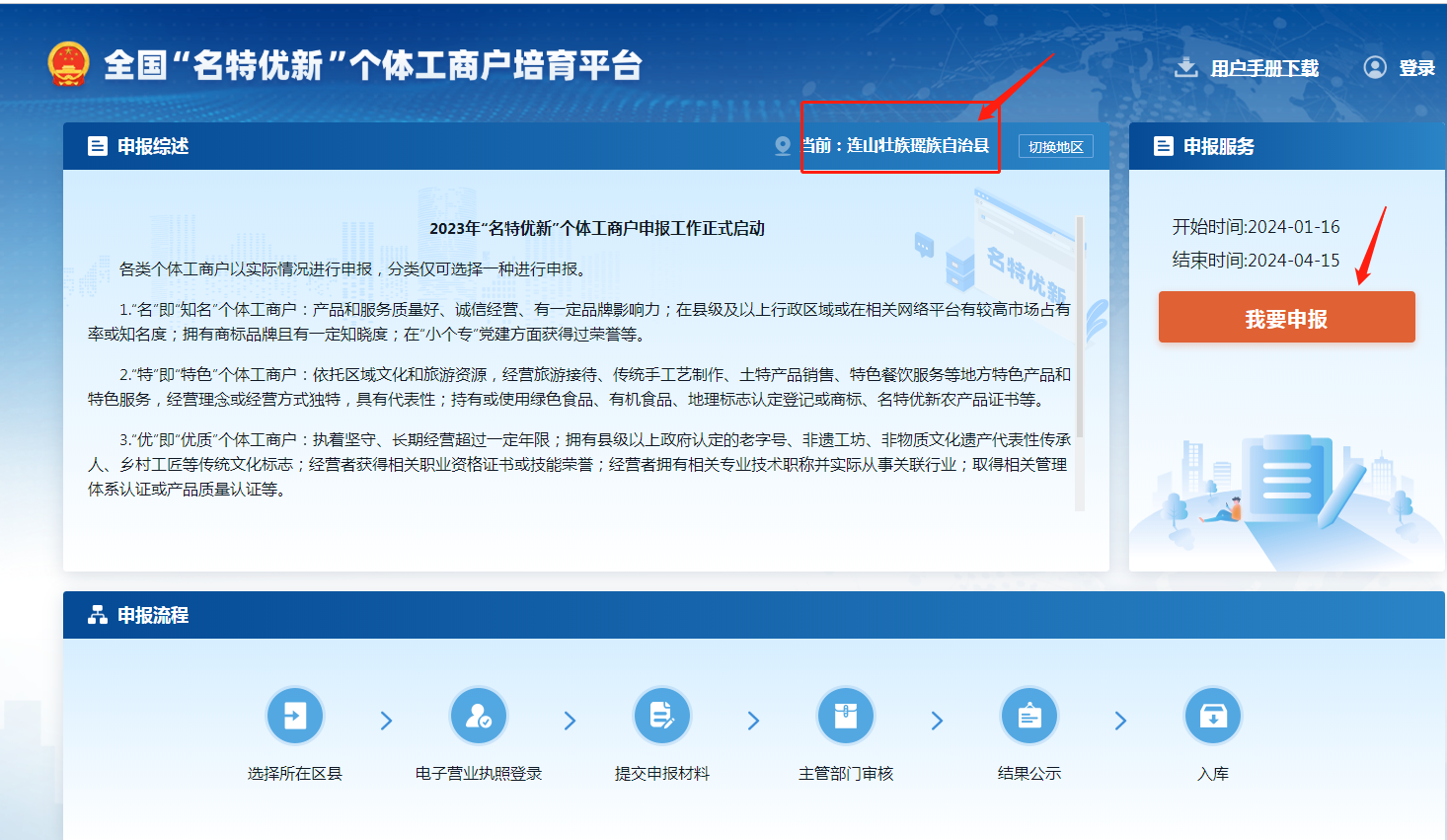This screenshot has height=840, width=1447.
Task: Click the 申报流程 section header icon
Action: [x=98, y=615]
